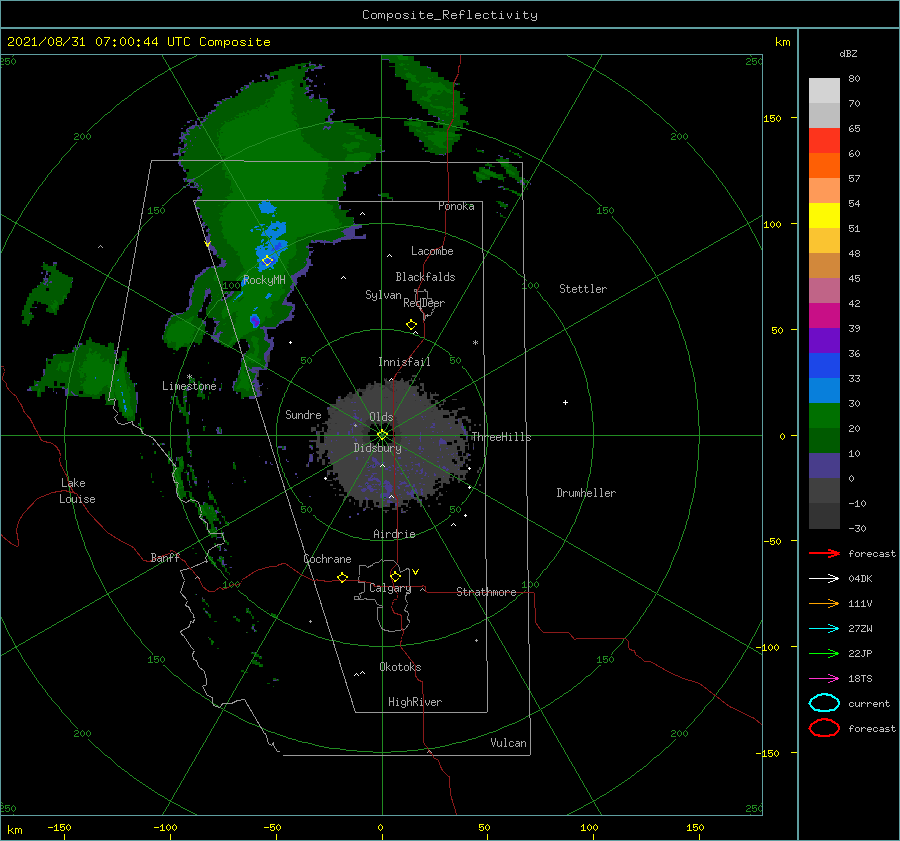Click the red forecast ellipse legend icon
The height and width of the screenshot is (841, 900).
click(x=824, y=728)
